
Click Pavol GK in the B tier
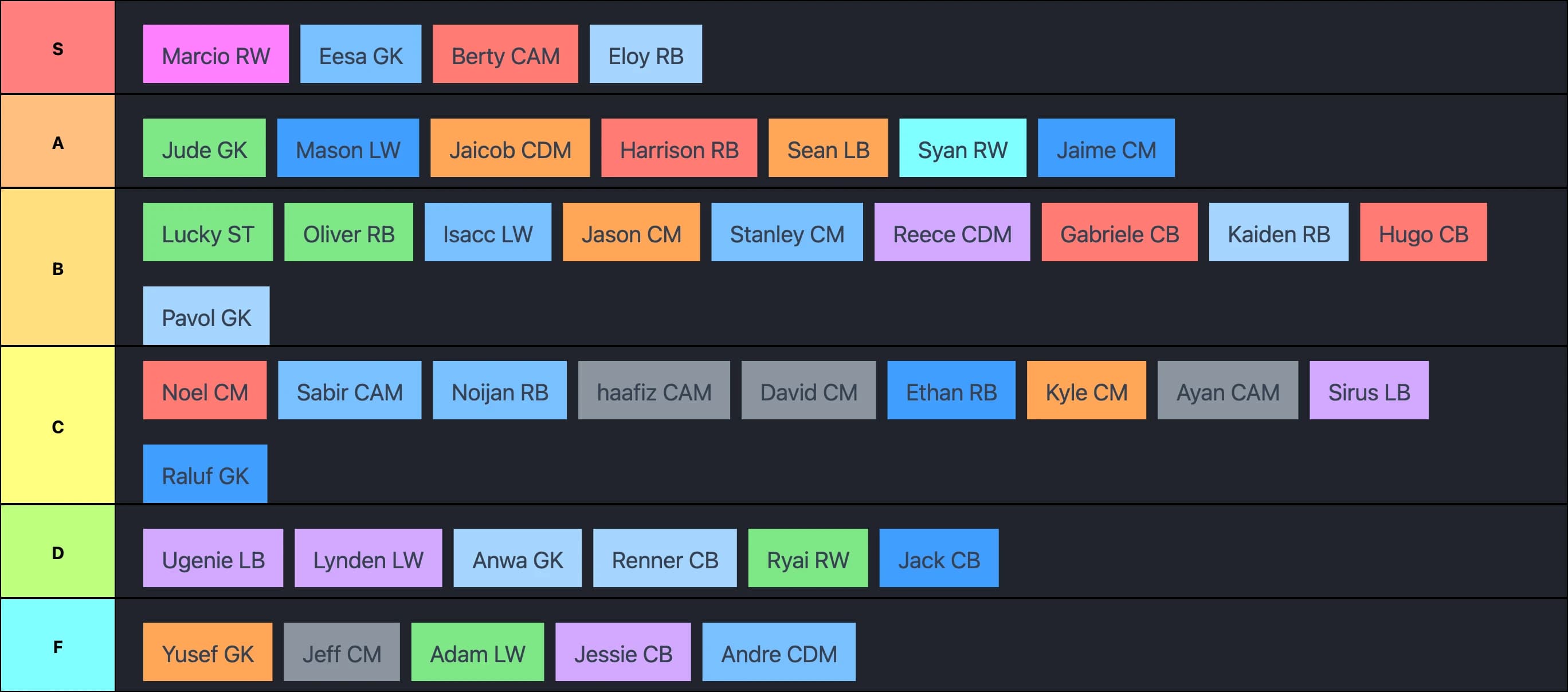click(x=206, y=315)
